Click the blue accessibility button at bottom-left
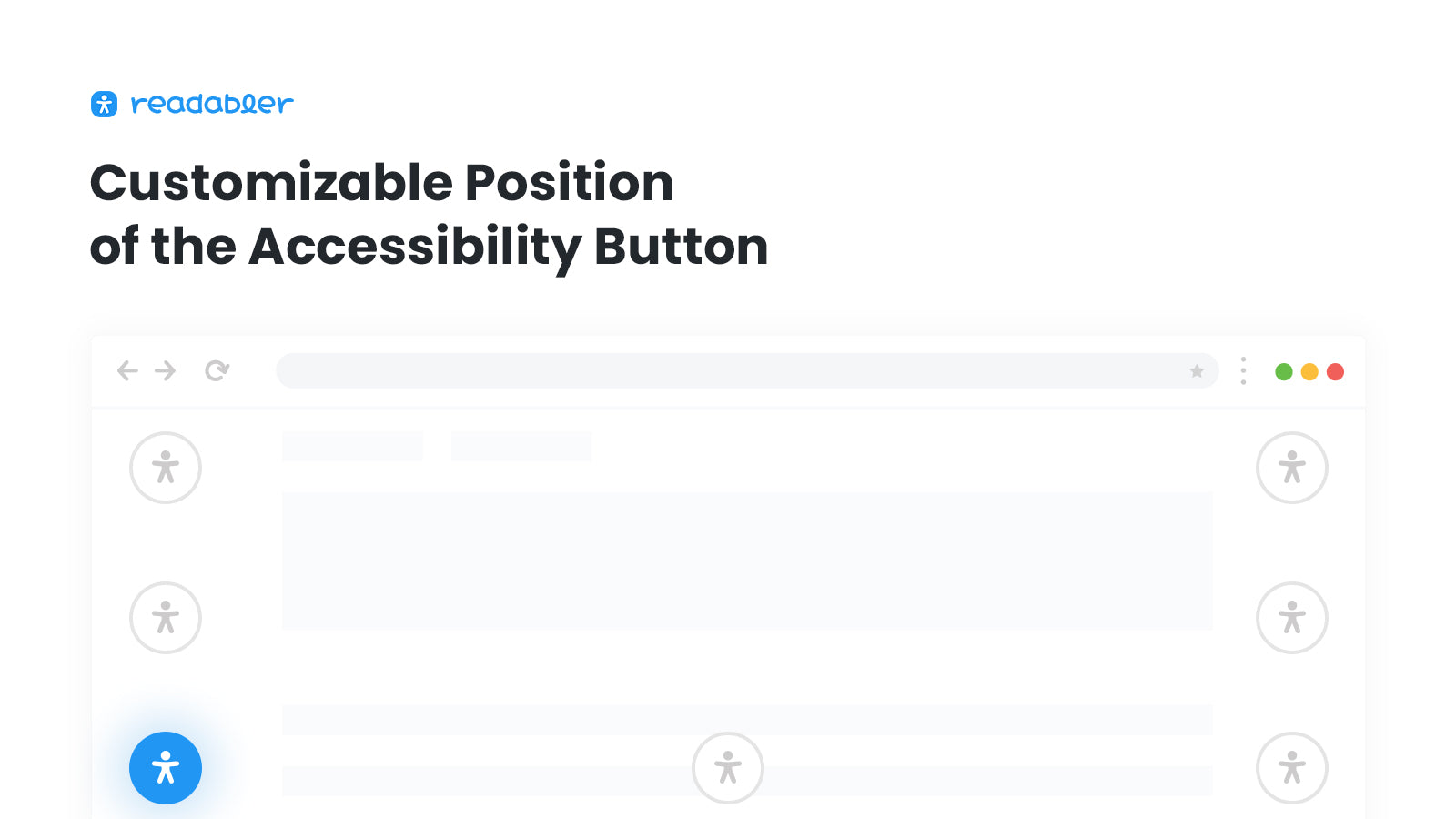Image resolution: width=1456 pixels, height=819 pixels. click(x=166, y=768)
